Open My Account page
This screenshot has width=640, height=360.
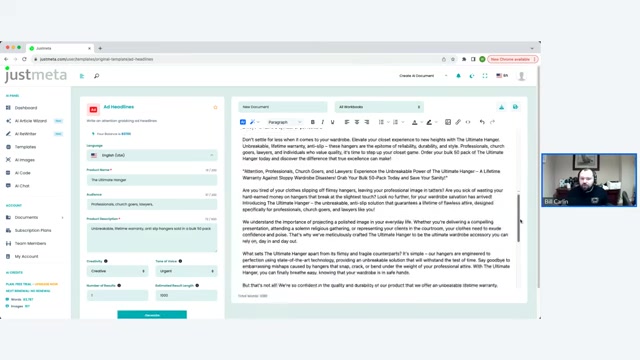click(x=26, y=257)
